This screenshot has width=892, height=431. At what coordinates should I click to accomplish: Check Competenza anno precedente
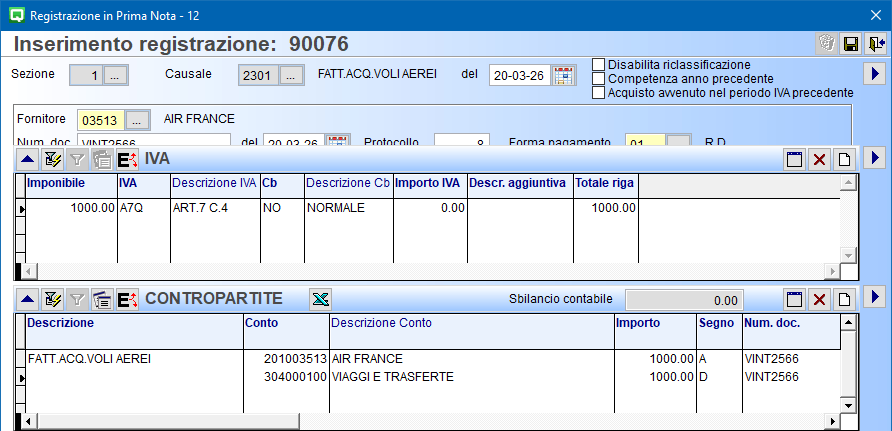599,79
